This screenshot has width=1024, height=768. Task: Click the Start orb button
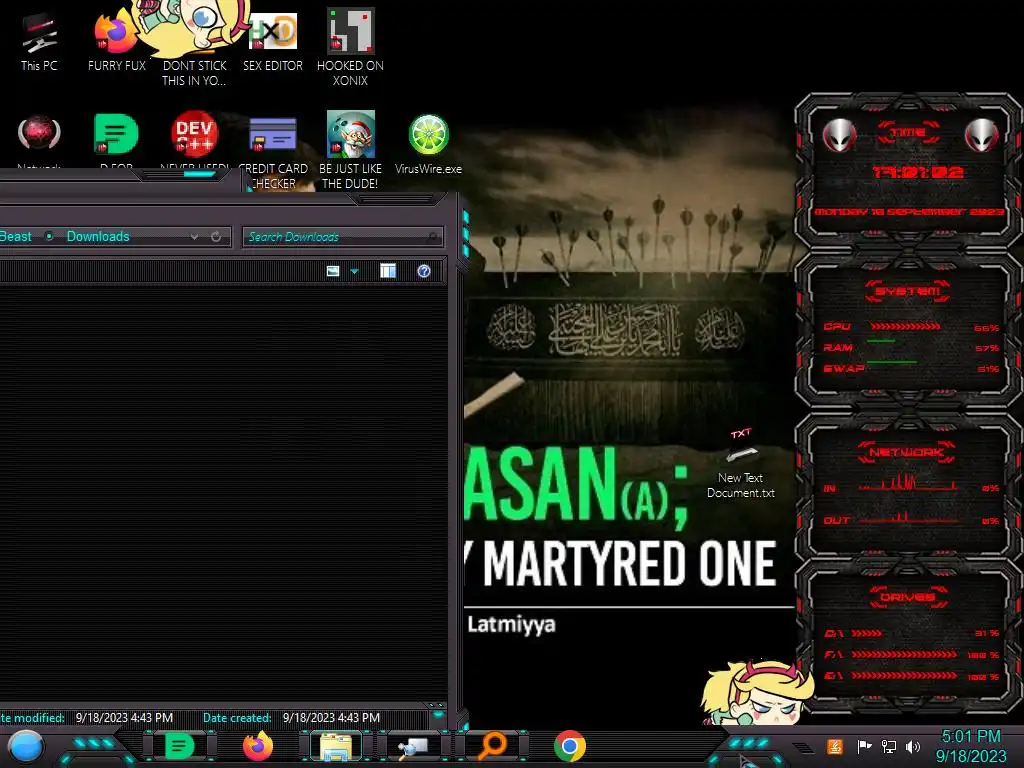25,747
